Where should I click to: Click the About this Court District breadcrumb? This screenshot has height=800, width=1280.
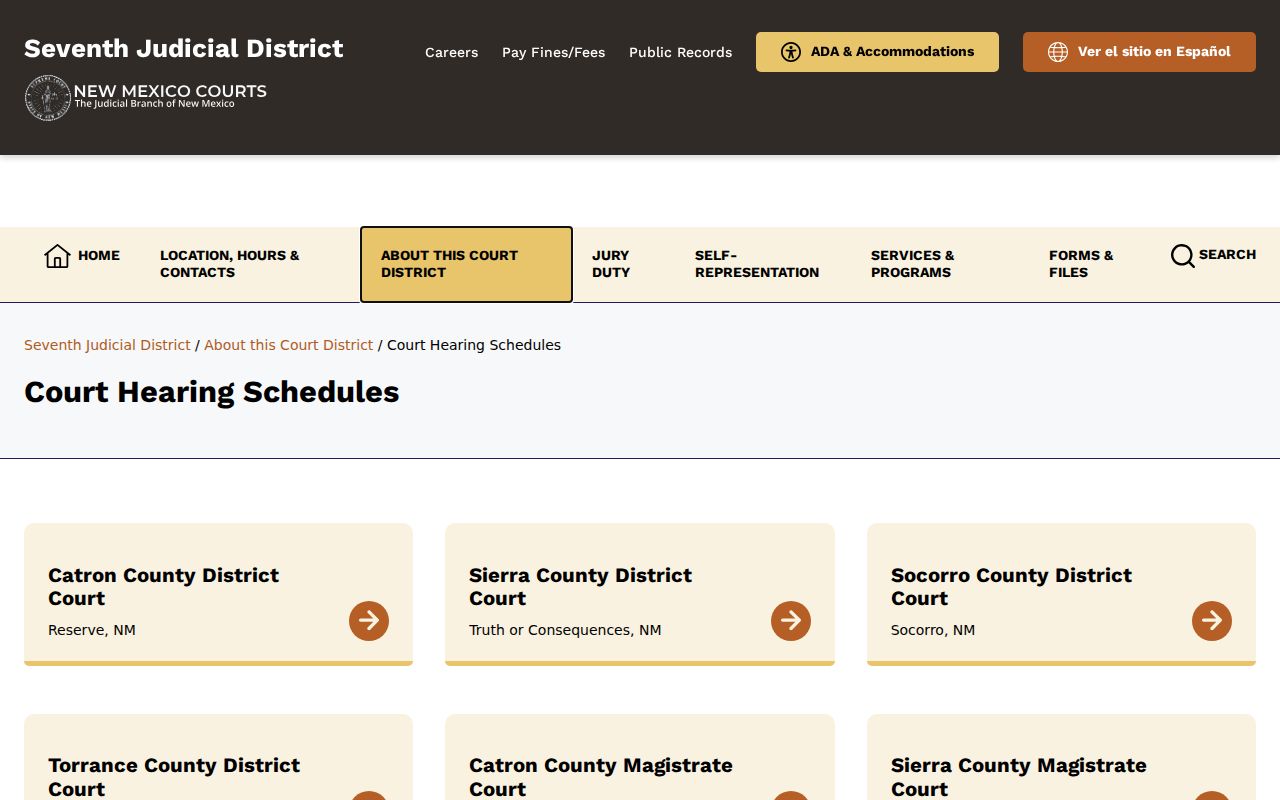click(x=289, y=345)
